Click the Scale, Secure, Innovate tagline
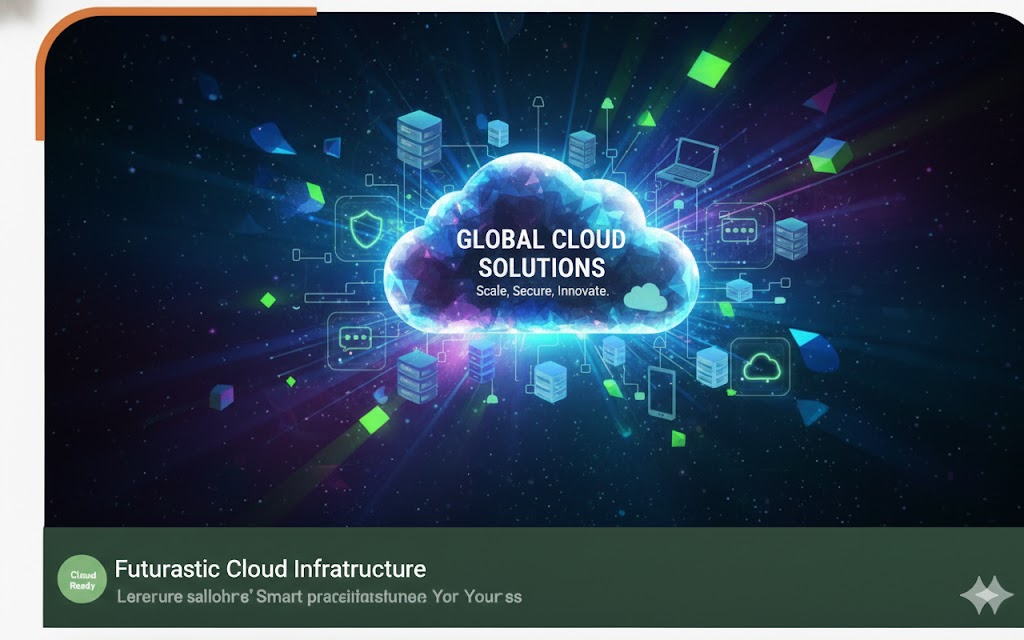This screenshot has height=640, width=1024. pos(541,293)
